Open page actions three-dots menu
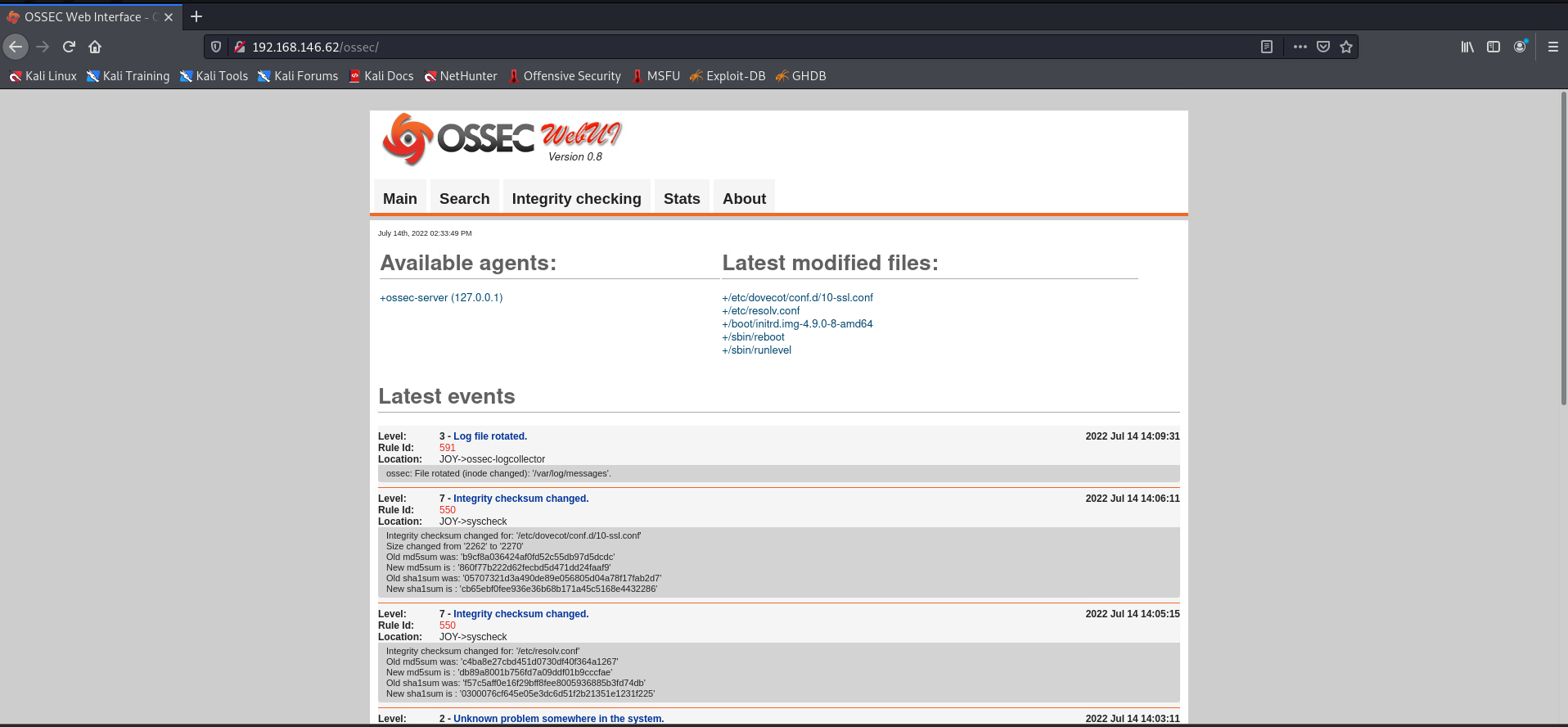Screen dimensions: 1568x727 tap(1300, 47)
